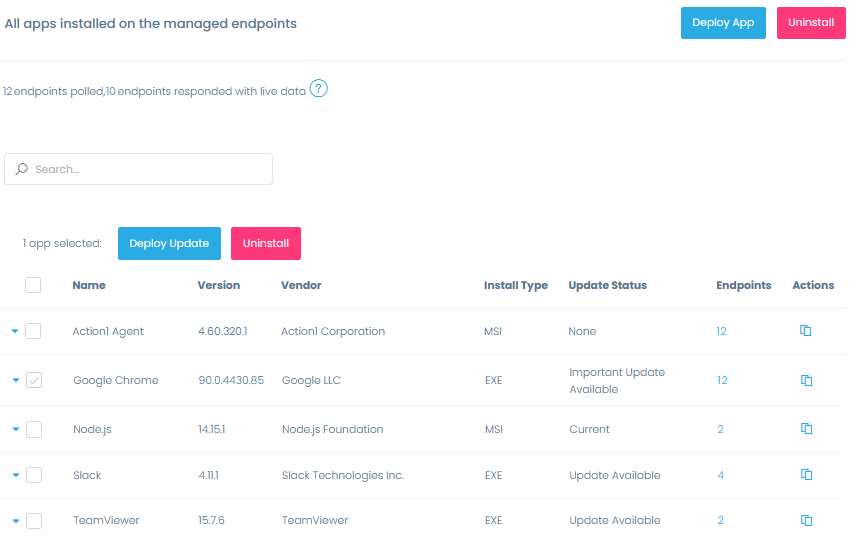Expand the Node.js row
The width and height of the screenshot is (857, 540).
[16, 430]
